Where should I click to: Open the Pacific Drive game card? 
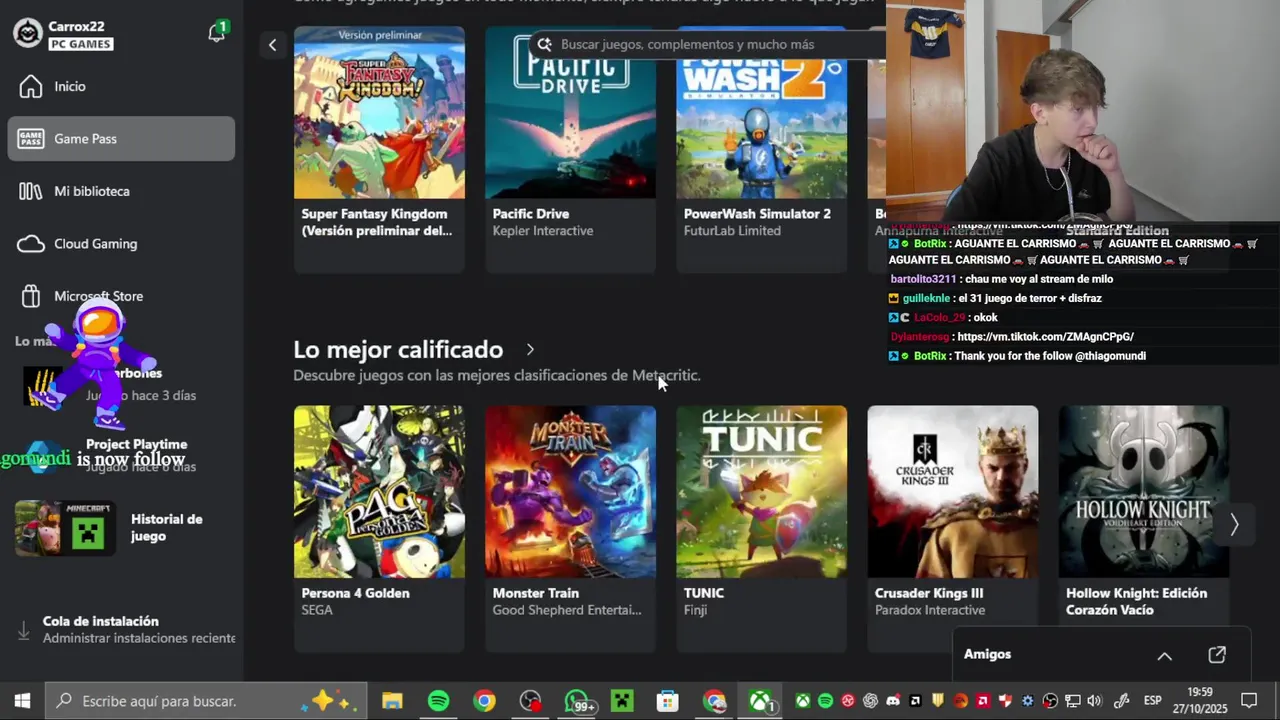click(x=570, y=149)
